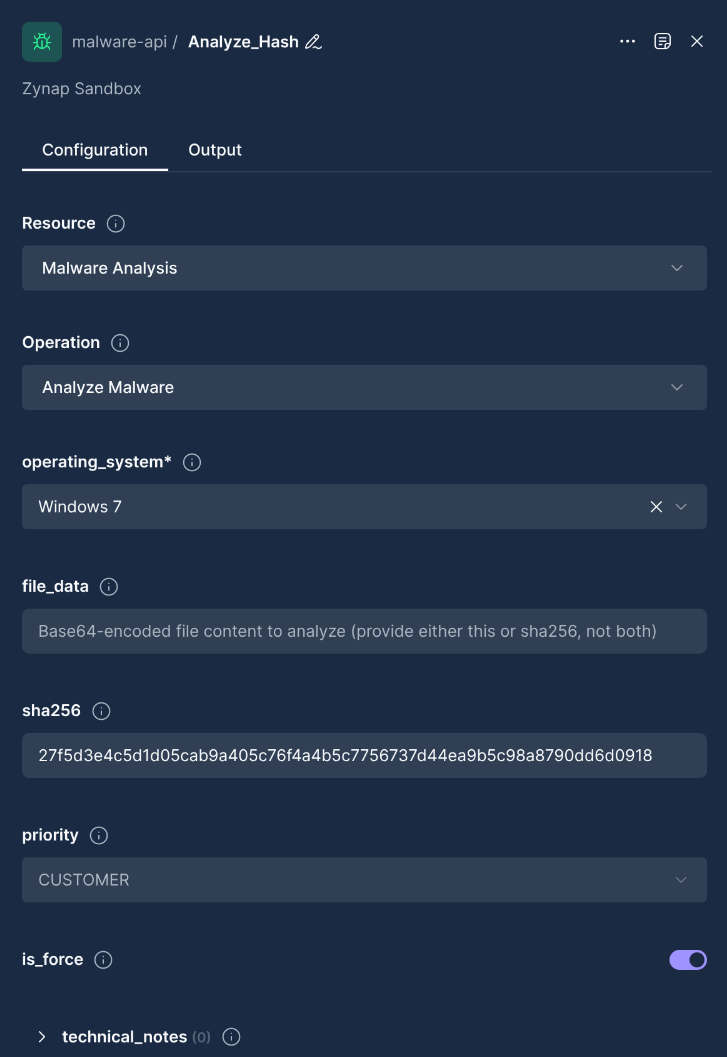727x1057 pixels.
Task: Click the malware bug icon in the header
Action: (x=41, y=42)
